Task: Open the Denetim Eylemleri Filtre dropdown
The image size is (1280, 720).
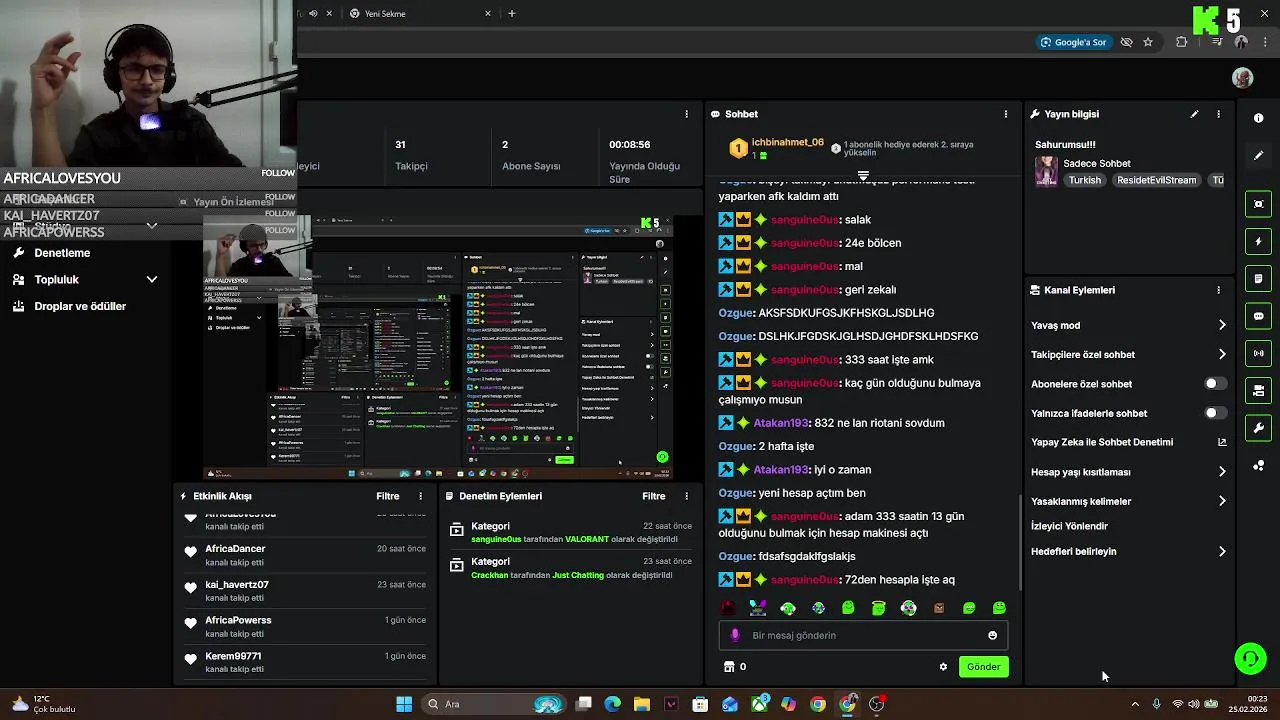Action: [654, 496]
